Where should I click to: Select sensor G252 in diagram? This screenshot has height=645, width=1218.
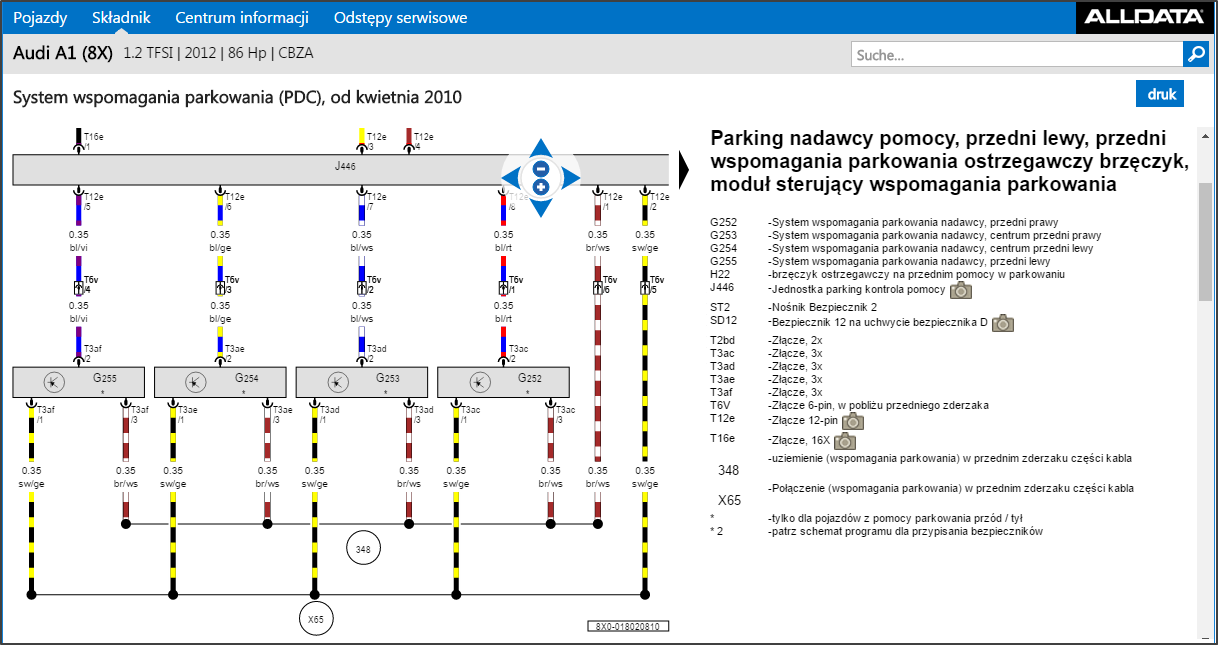(x=503, y=382)
